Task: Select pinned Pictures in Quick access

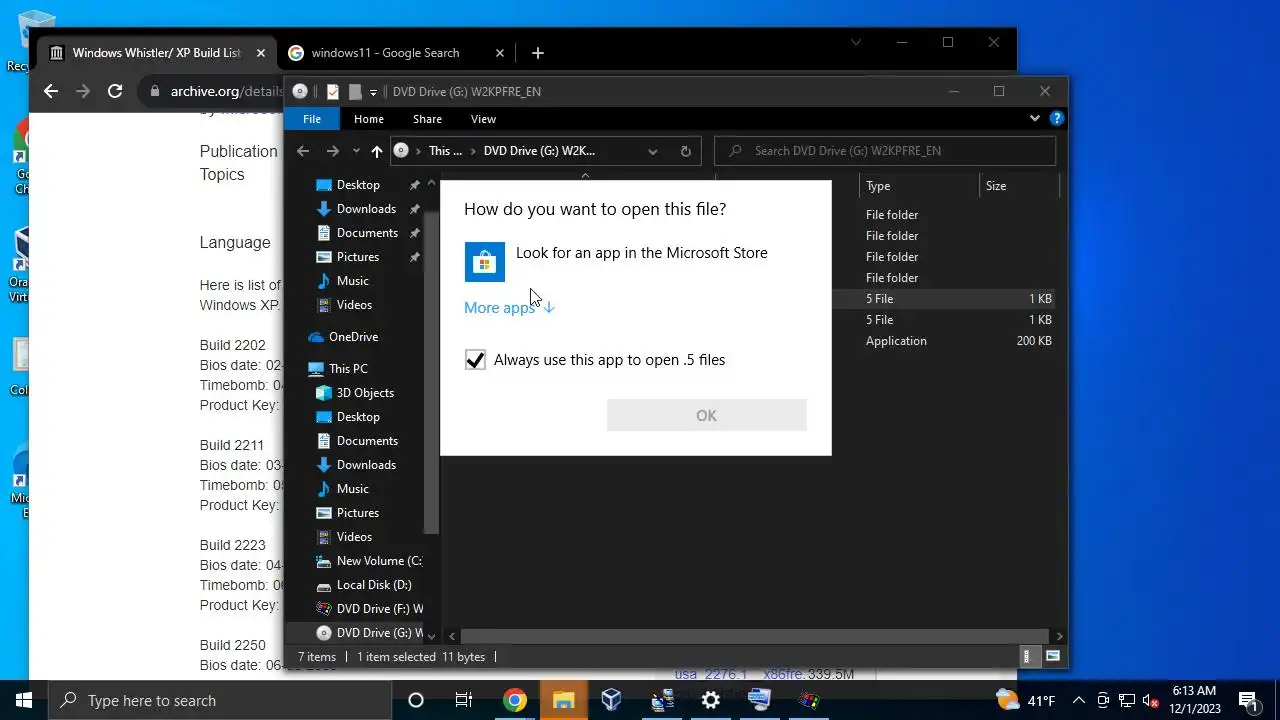Action: [358, 257]
